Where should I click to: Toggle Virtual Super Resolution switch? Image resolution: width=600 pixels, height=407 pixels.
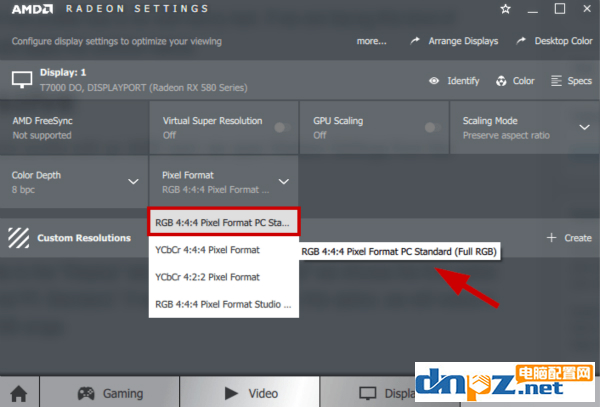(x=282, y=127)
